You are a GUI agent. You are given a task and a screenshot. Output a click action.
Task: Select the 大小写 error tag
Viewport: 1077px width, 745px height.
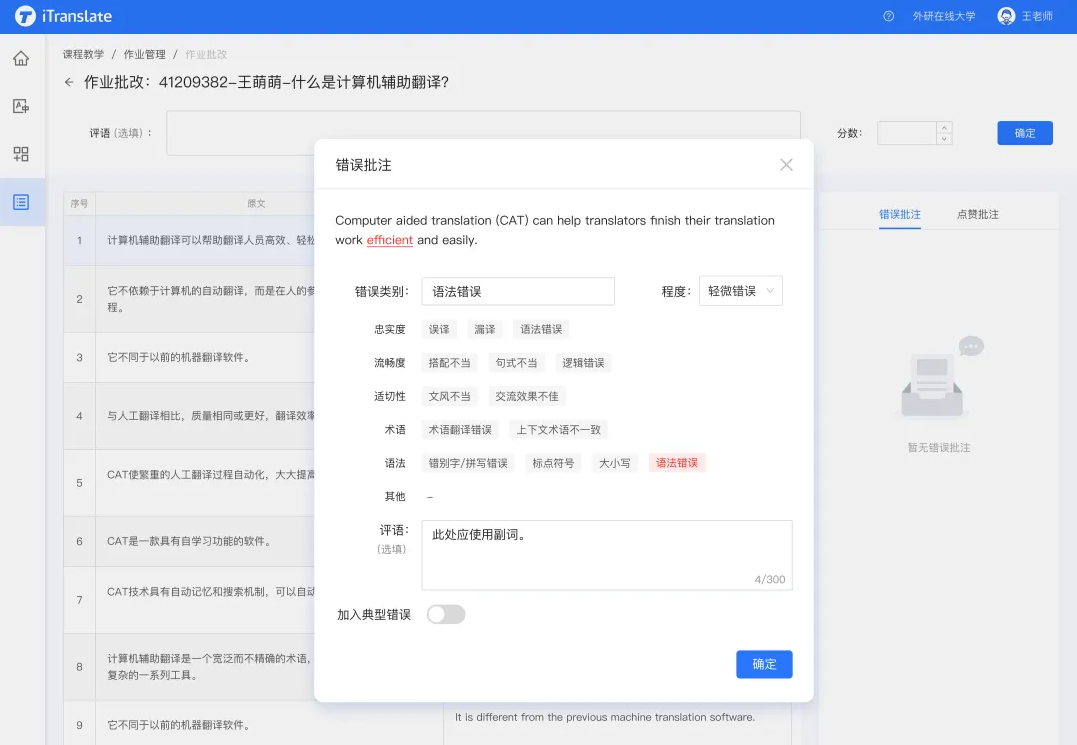point(614,463)
